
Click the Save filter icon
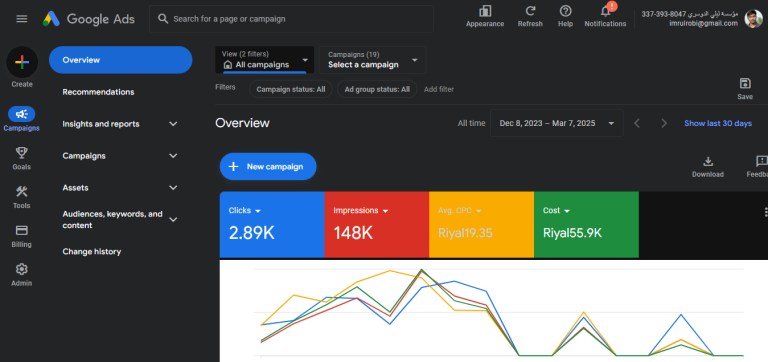coord(745,83)
